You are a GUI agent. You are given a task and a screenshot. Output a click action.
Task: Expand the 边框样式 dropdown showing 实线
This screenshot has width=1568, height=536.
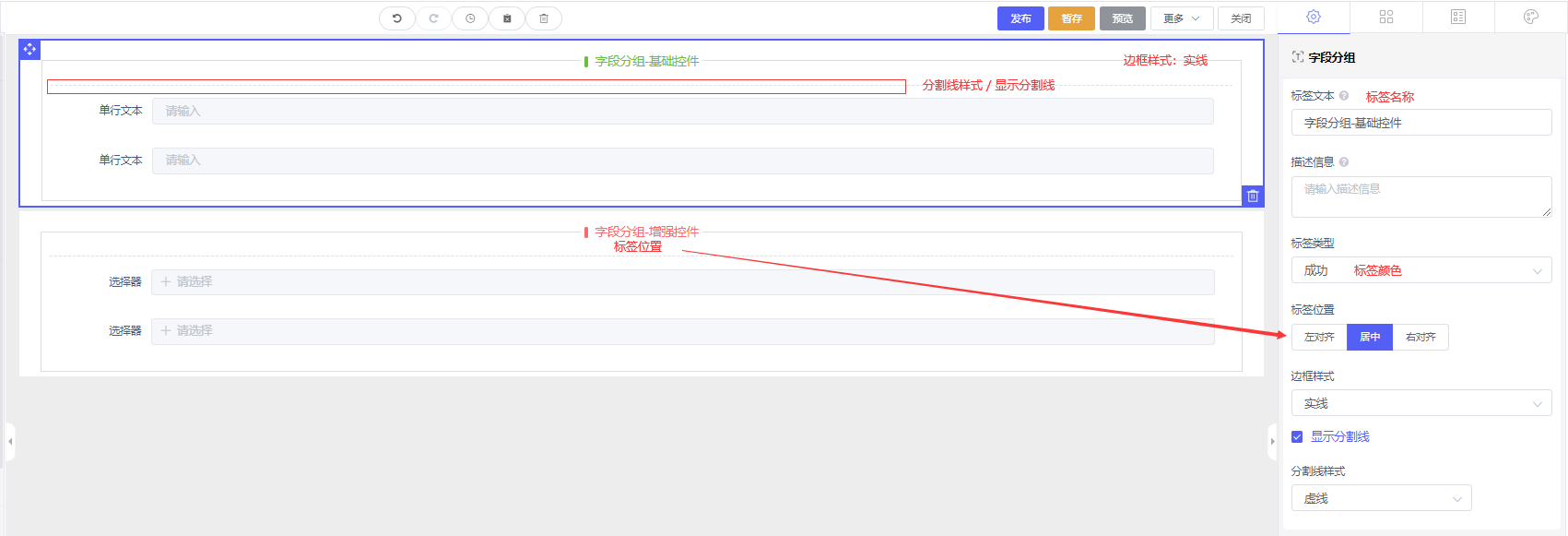(x=1421, y=403)
